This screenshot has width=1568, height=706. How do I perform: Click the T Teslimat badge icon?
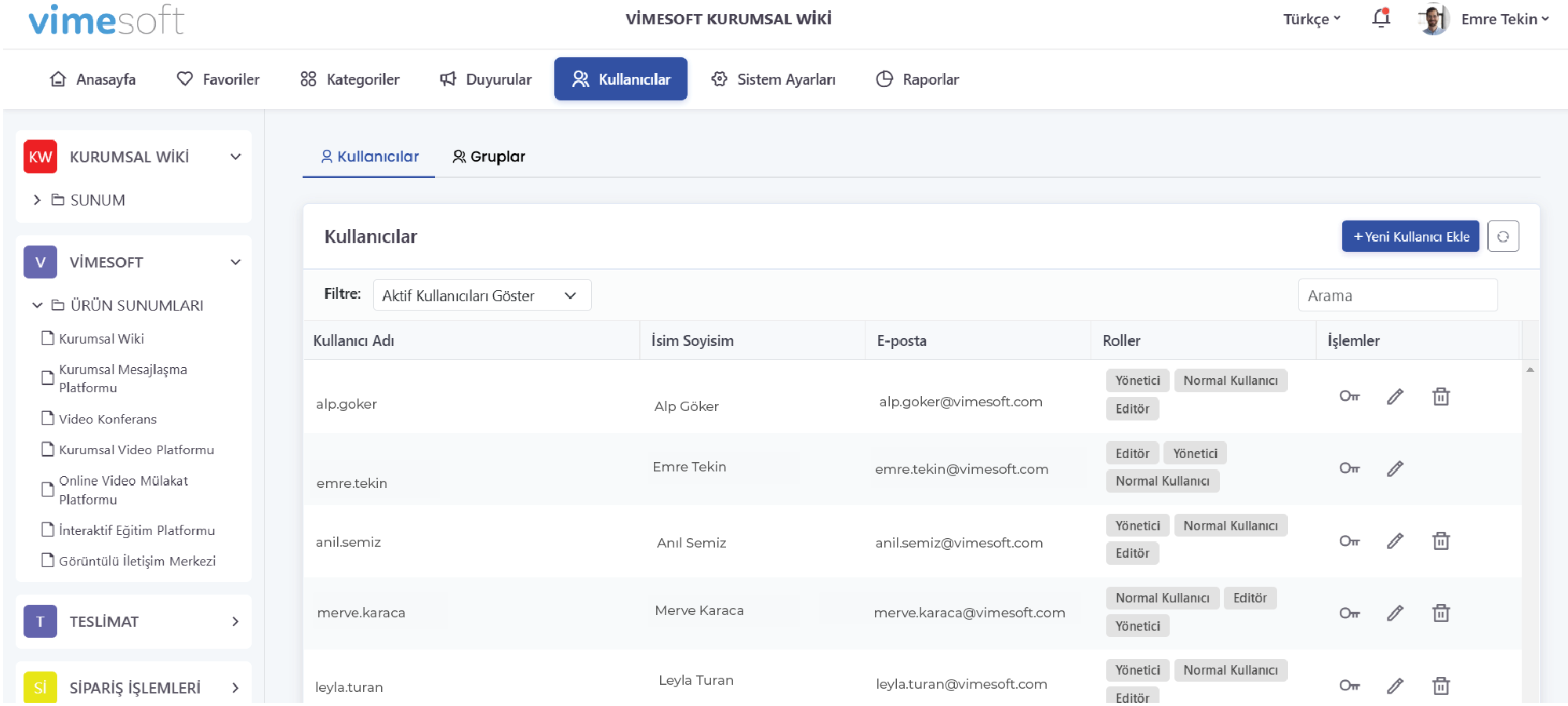pos(40,621)
